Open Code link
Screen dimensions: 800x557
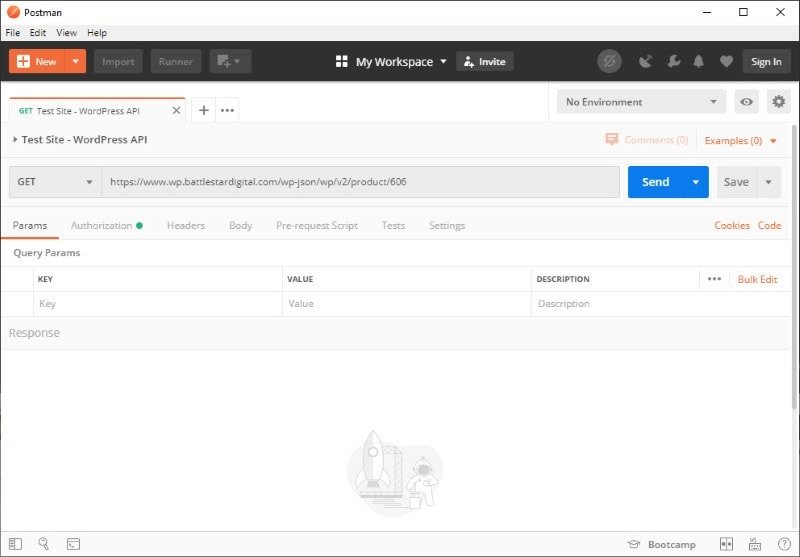click(x=769, y=225)
